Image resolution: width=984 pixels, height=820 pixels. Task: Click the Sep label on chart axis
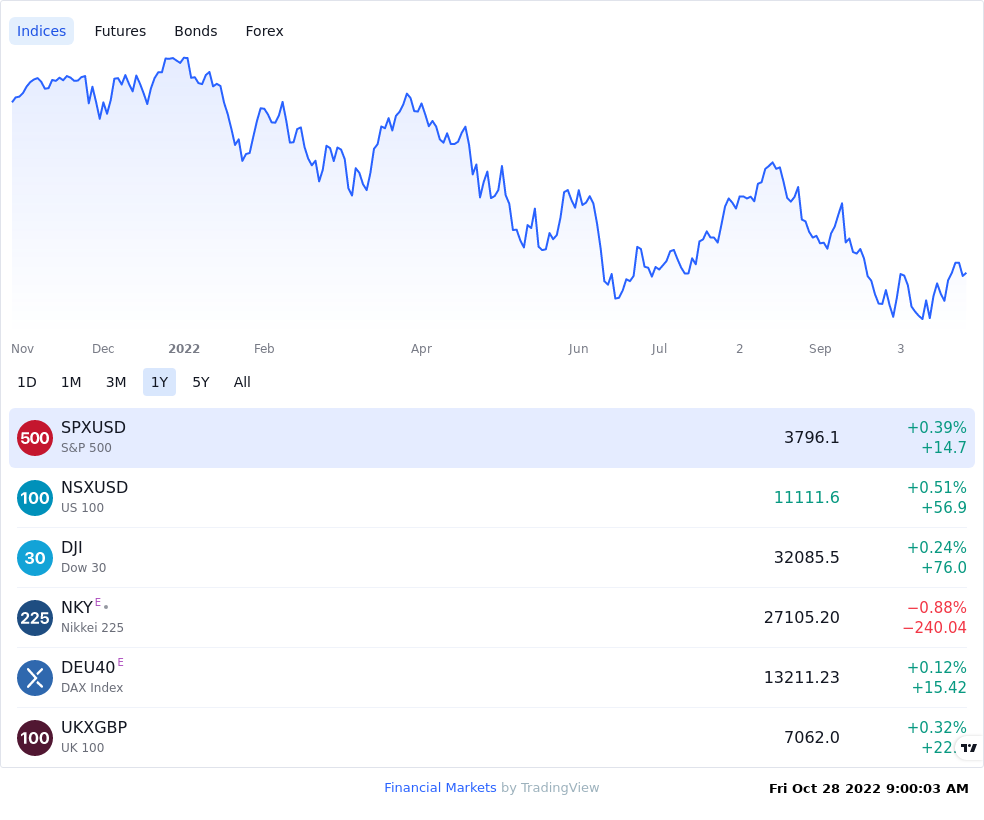tap(820, 349)
